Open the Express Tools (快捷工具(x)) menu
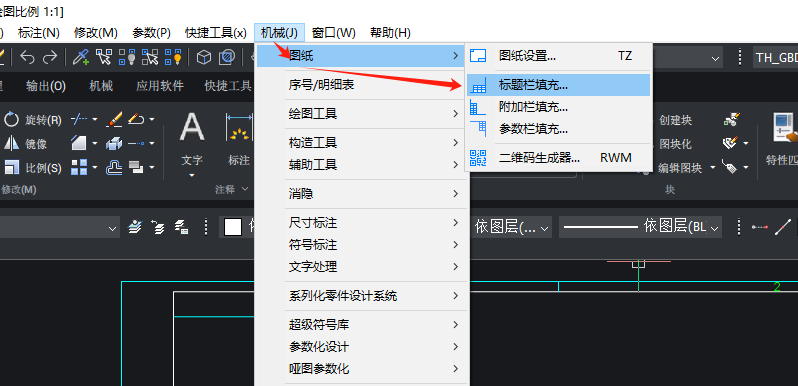The image size is (798, 386). [x=216, y=33]
